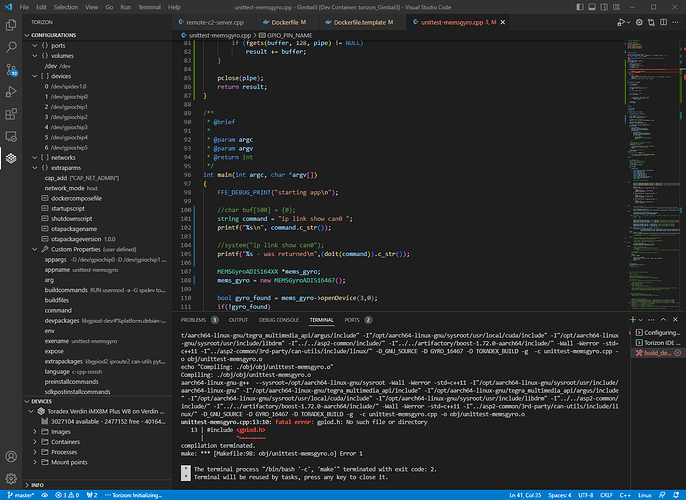The height and width of the screenshot is (500, 686).
Task: Expand the Containers folder
Action: coord(35,442)
